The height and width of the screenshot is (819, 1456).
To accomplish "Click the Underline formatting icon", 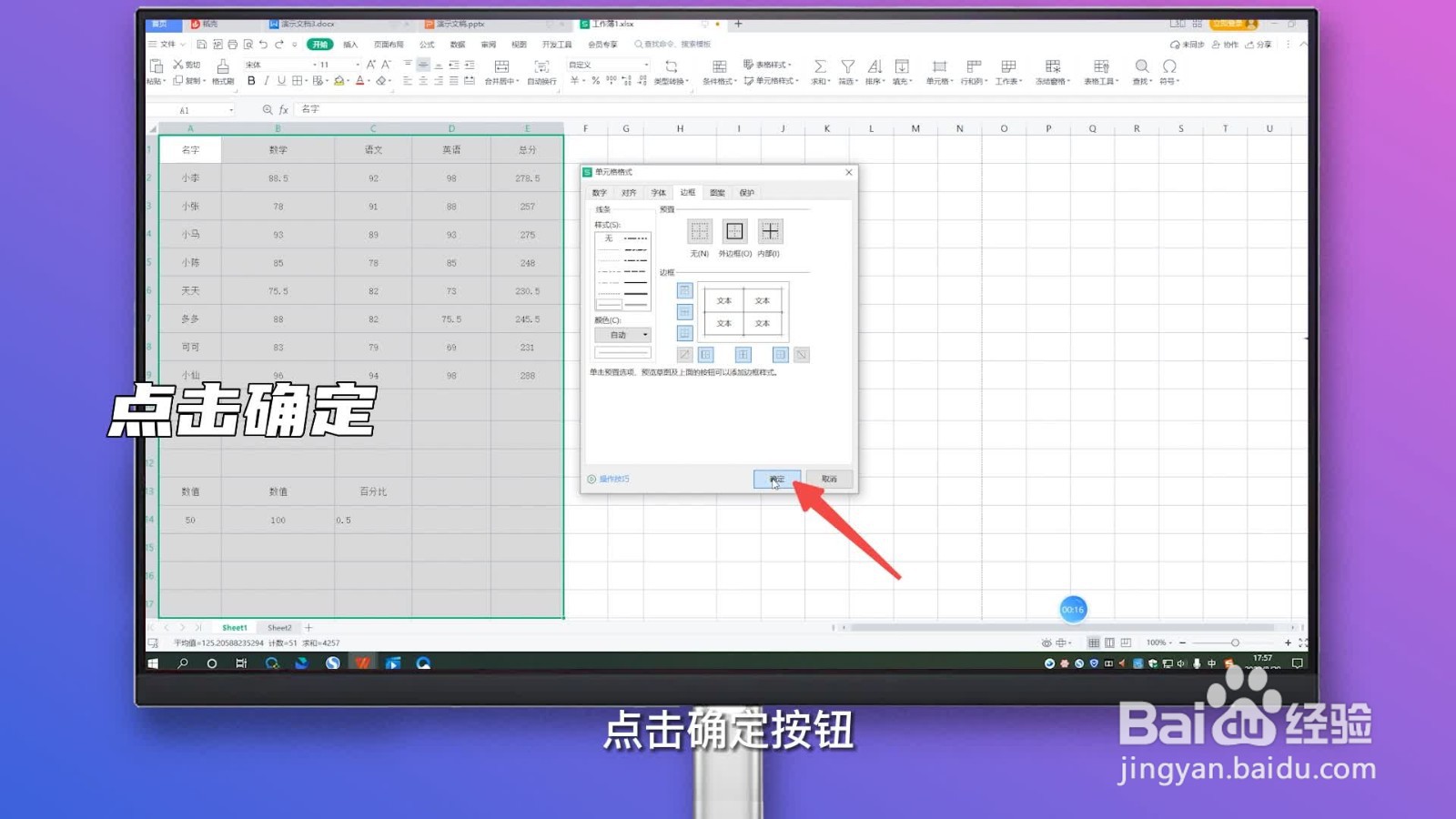I will (281, 81).
